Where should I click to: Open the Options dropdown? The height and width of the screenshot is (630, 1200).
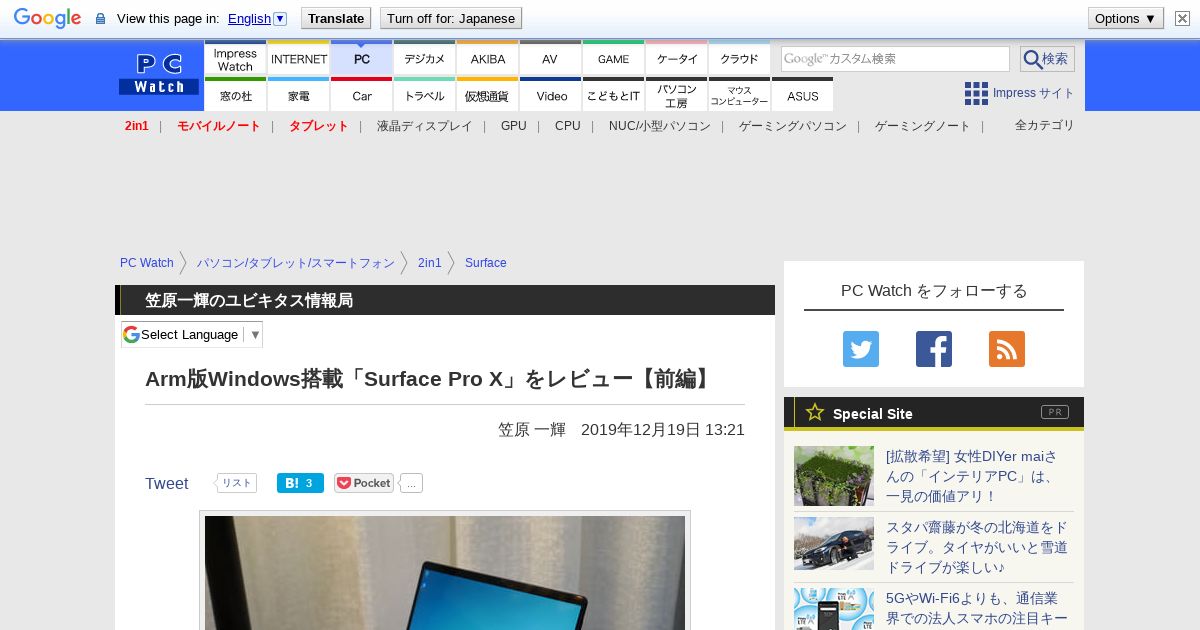[1126, 18]
